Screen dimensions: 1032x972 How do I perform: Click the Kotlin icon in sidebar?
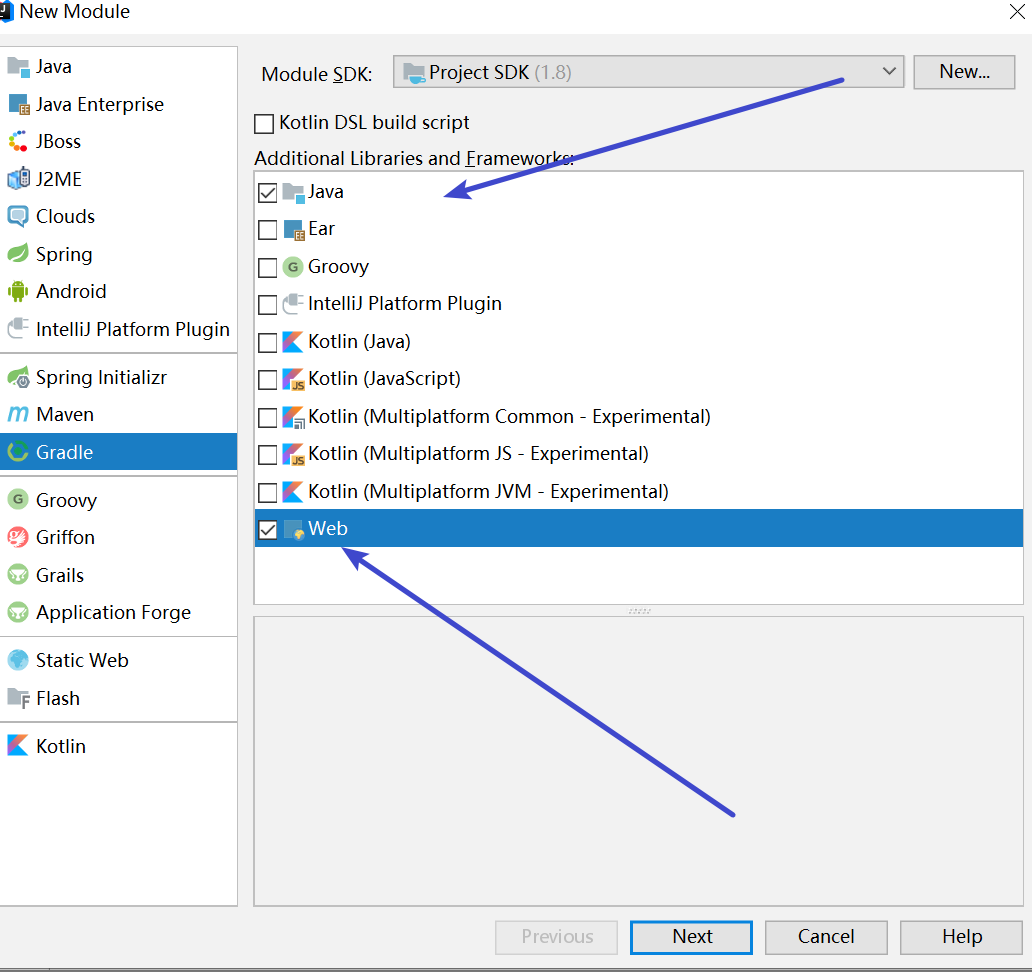click(x=18, y=746)
